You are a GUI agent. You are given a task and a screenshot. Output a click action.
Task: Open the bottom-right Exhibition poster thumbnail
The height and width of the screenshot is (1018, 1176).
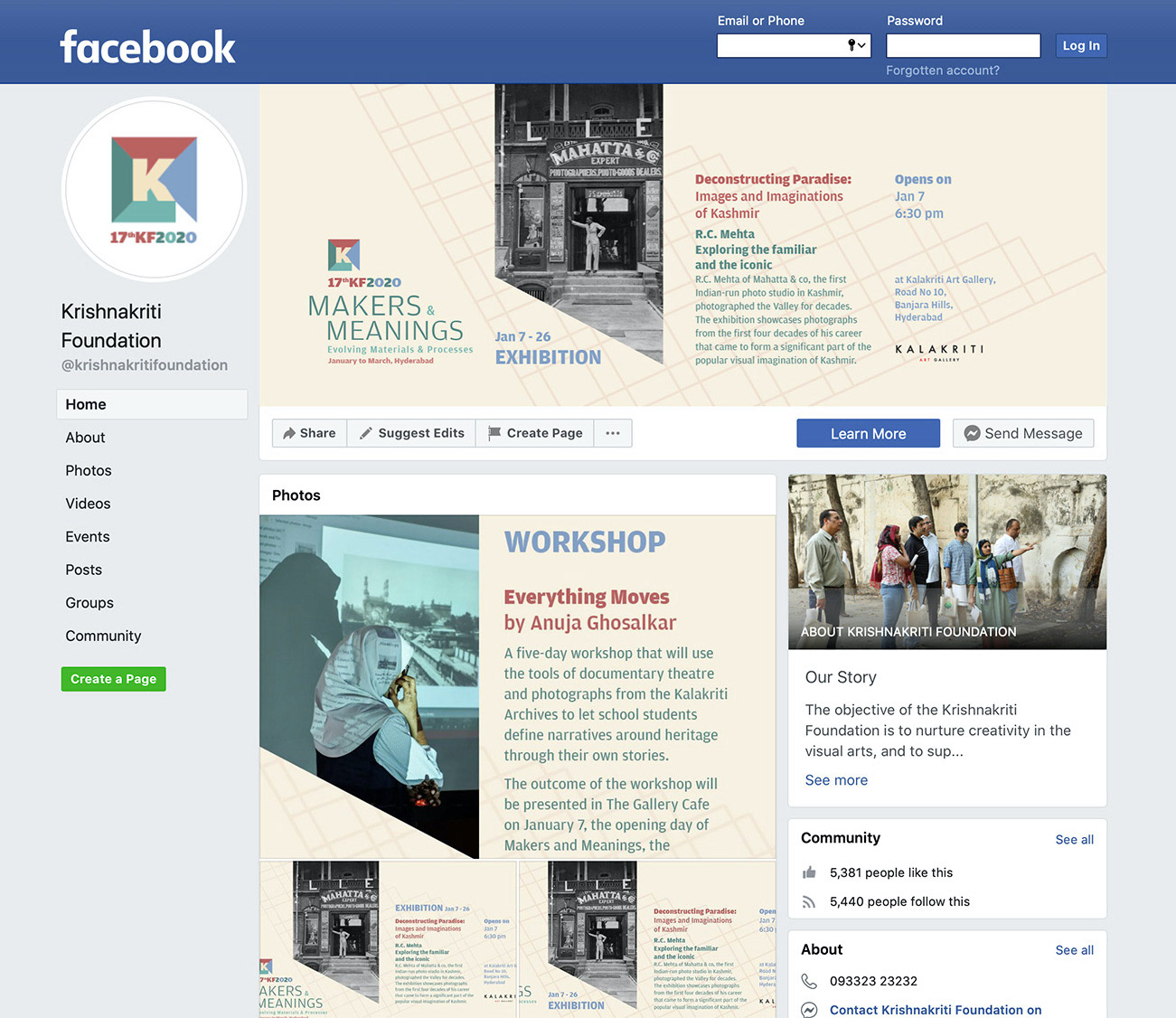coord(647,939)
